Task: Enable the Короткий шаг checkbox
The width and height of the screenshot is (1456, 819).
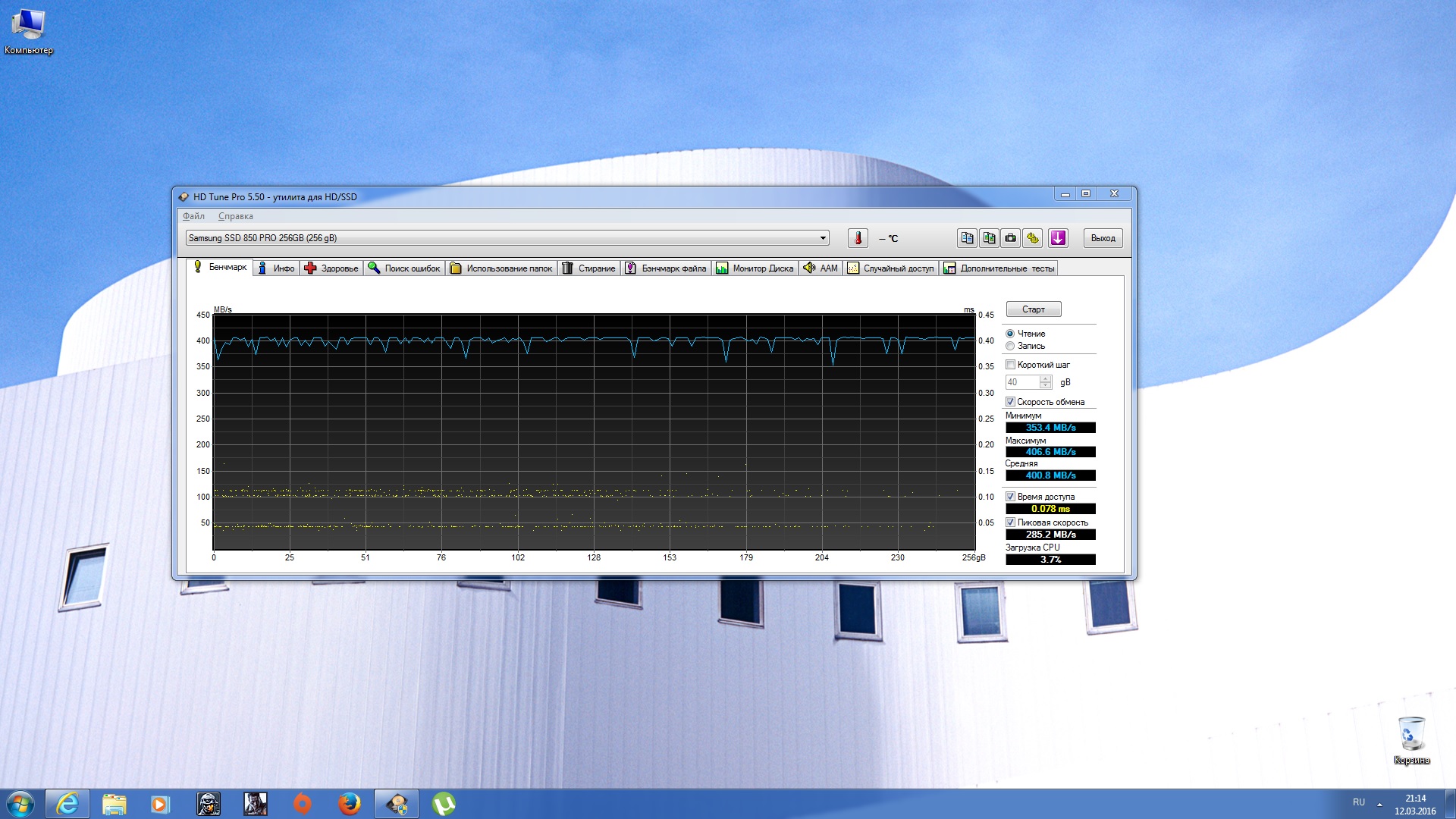Action: [1010, 365]
